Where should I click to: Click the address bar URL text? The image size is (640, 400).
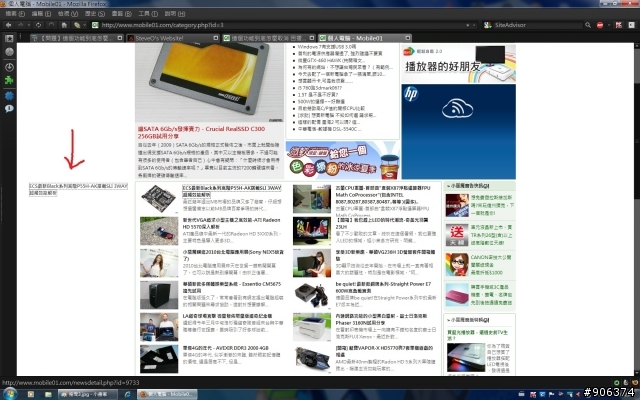(162, 25)
